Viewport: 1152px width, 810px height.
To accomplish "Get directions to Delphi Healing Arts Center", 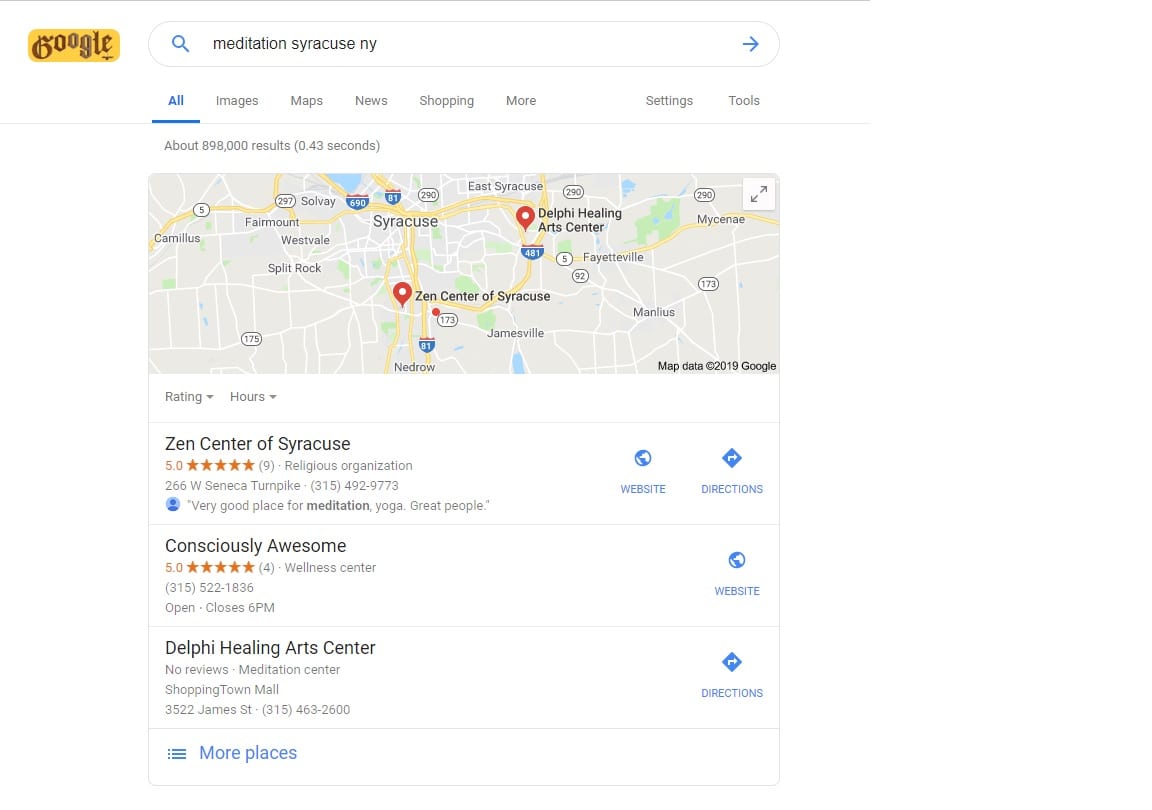I will (732, 662).
